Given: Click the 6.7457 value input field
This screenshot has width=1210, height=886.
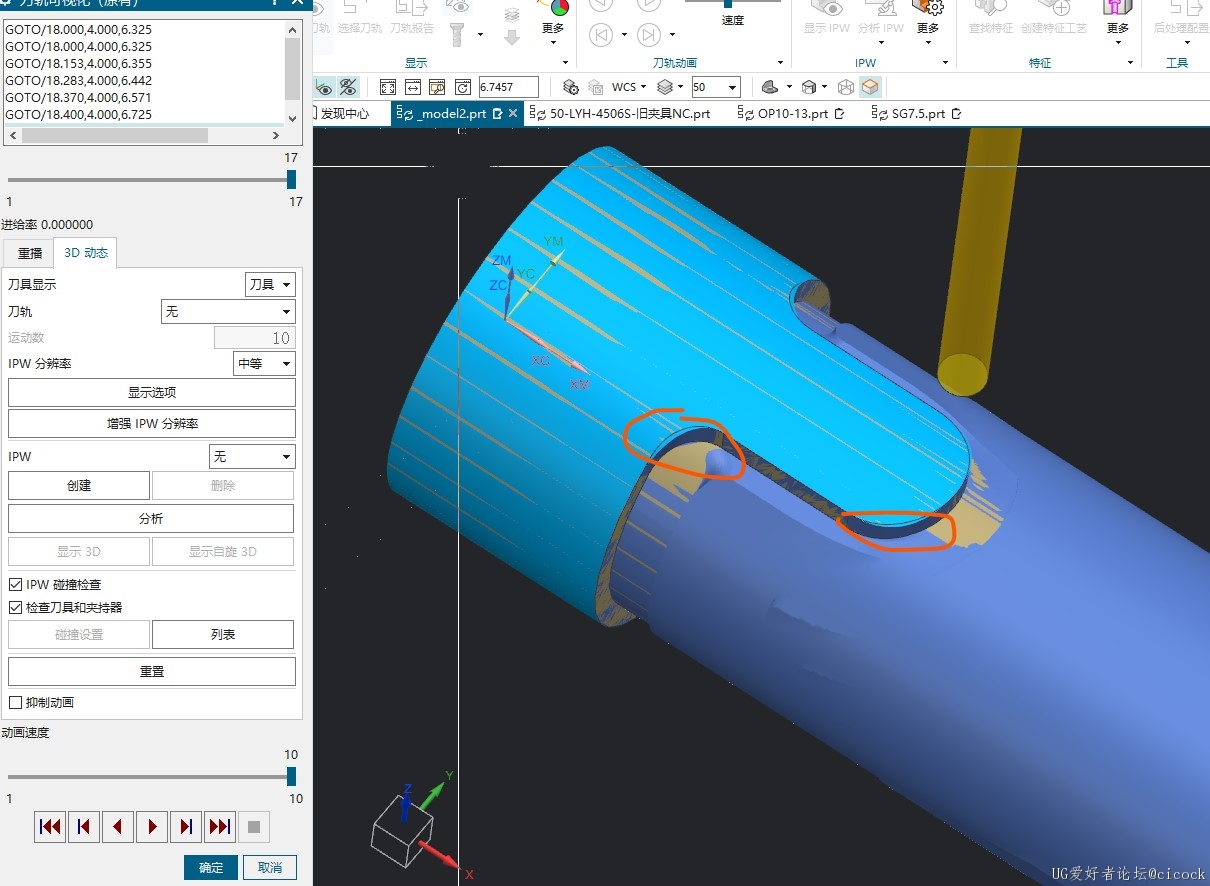Looking at the screenshot, I should [x=509, y=87].
